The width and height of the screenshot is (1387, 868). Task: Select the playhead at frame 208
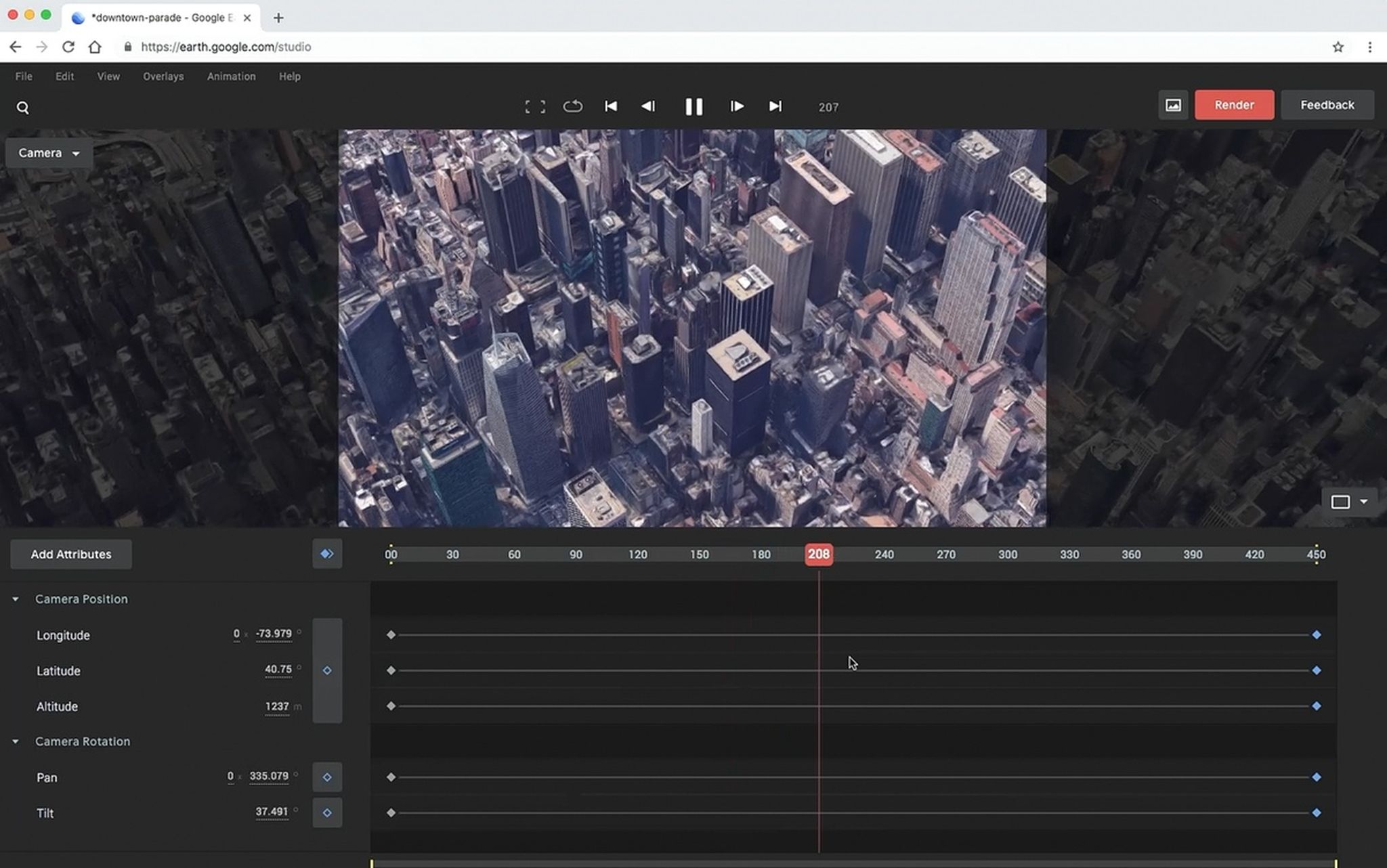(x=819, y=554)
